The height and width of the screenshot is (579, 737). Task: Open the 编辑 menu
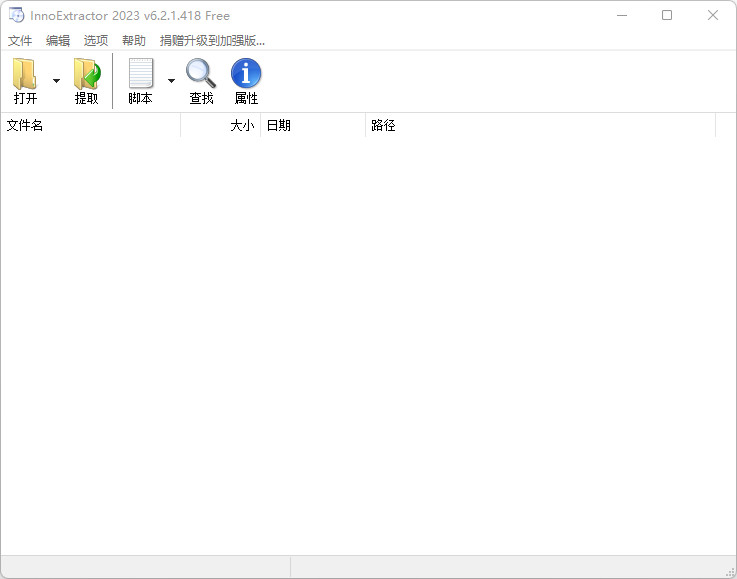click(x=58, y=41)
